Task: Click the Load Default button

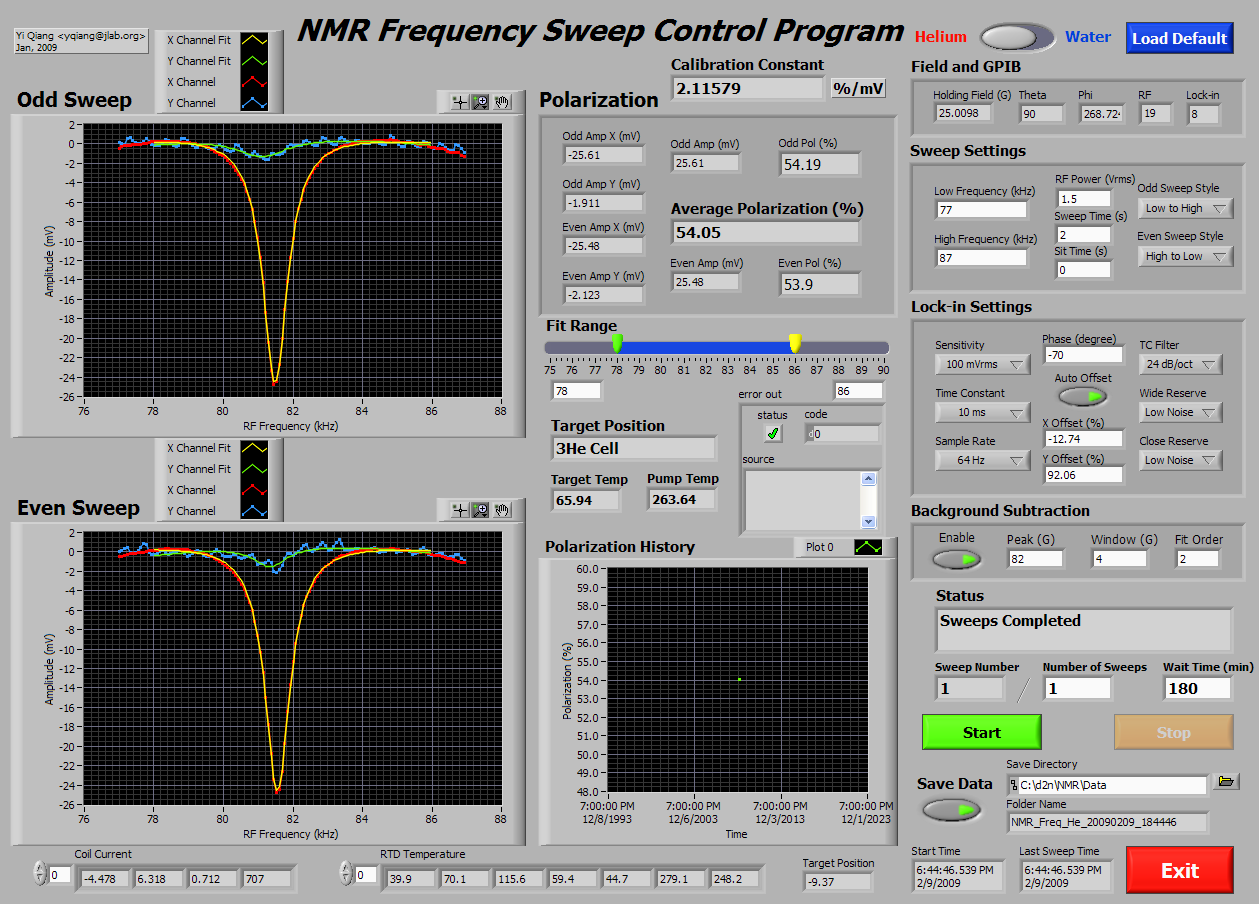Action: (1179, 38)
